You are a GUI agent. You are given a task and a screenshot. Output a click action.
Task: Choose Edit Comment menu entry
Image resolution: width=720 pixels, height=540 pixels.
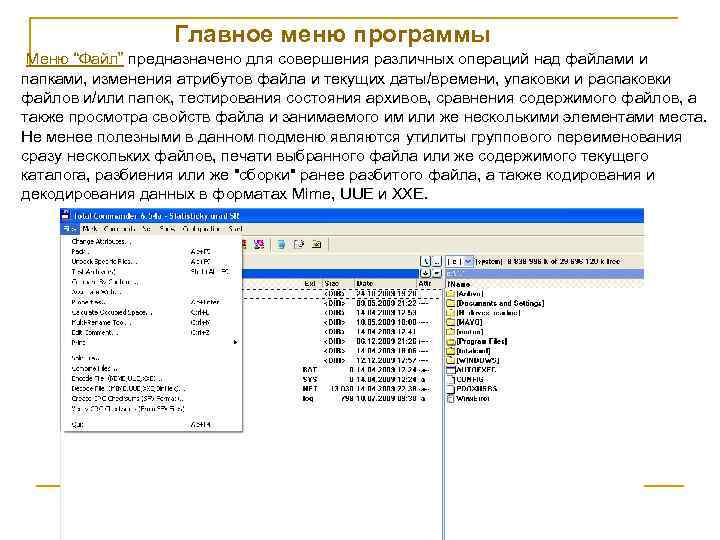[x=152, y=332]
